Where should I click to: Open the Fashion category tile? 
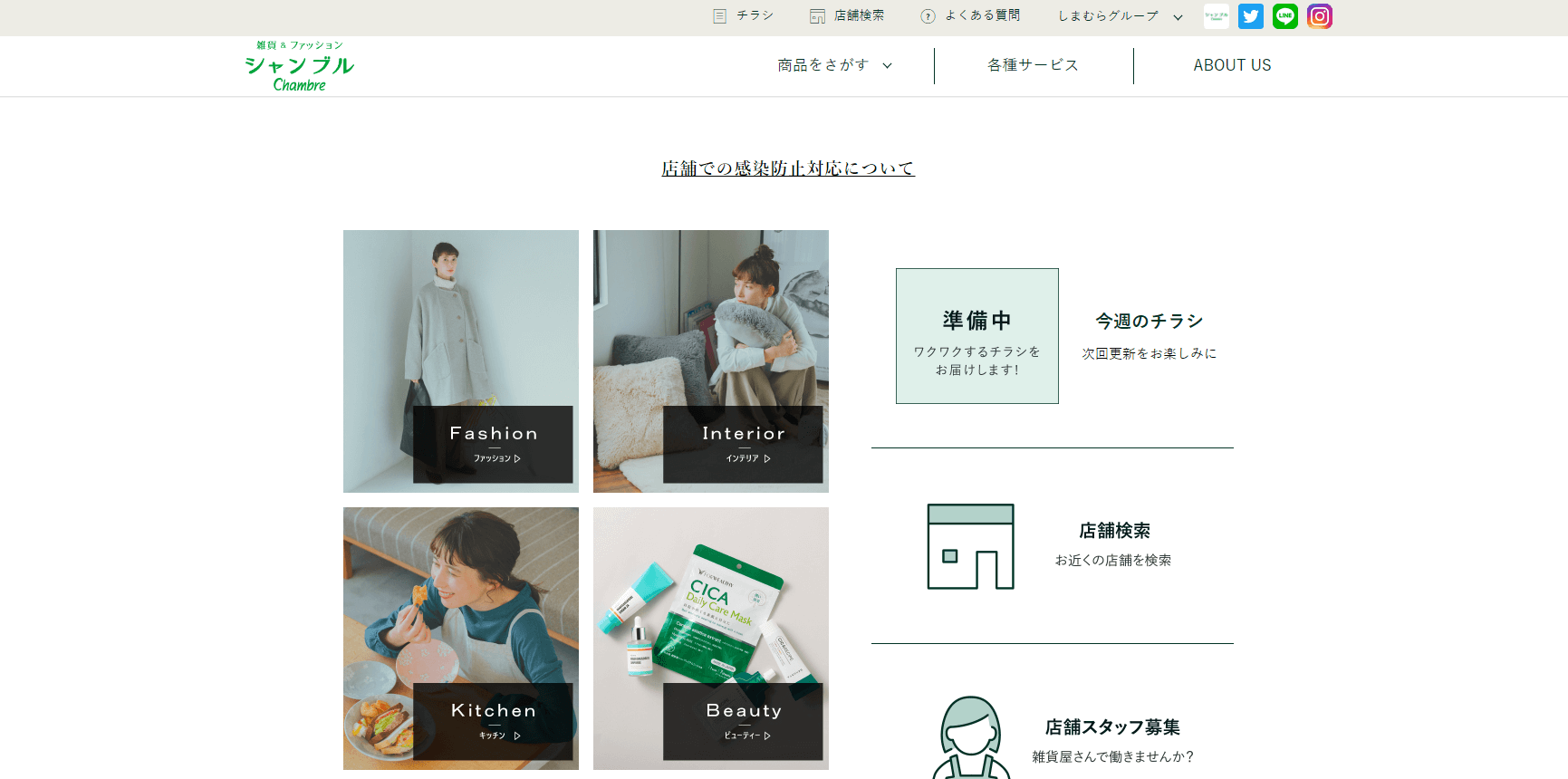(461, 361)
